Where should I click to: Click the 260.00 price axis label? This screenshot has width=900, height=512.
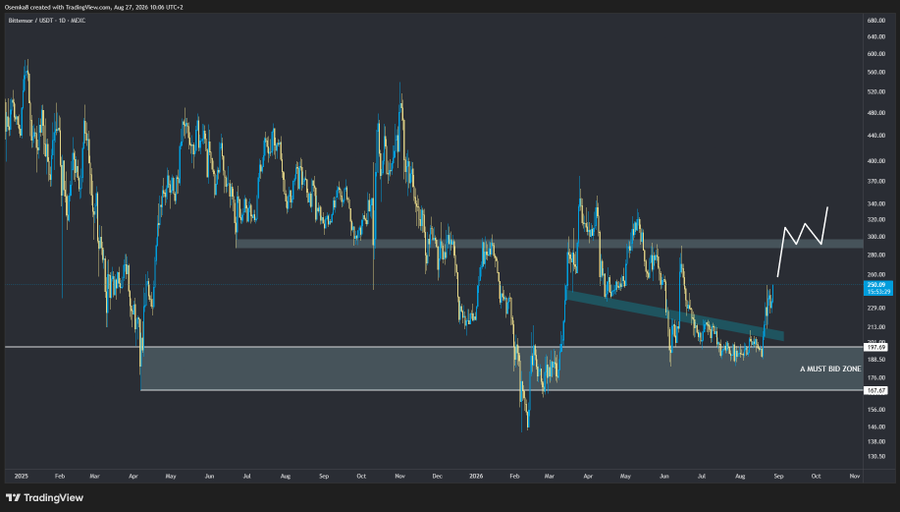click(876, 275)
